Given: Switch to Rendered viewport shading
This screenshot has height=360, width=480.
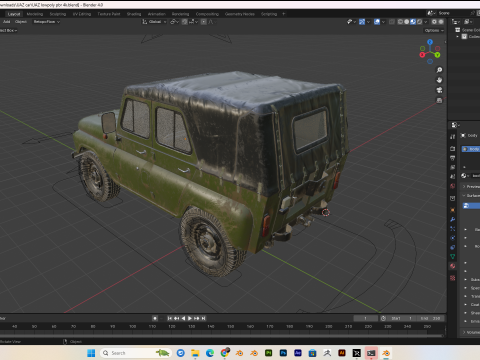Looking at the screenshot, I should click(419, 22).
